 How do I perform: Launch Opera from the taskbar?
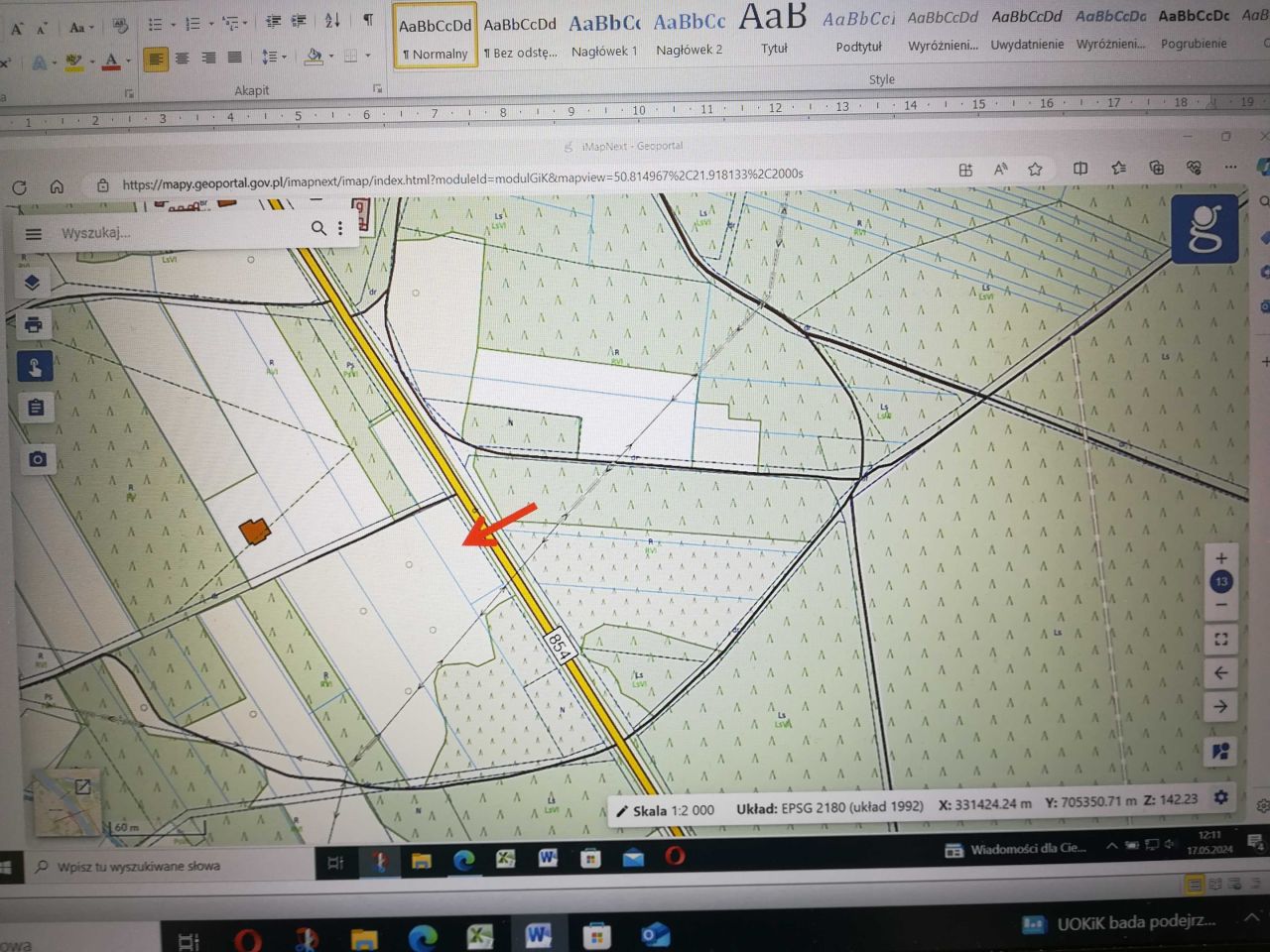coord(675,859)
